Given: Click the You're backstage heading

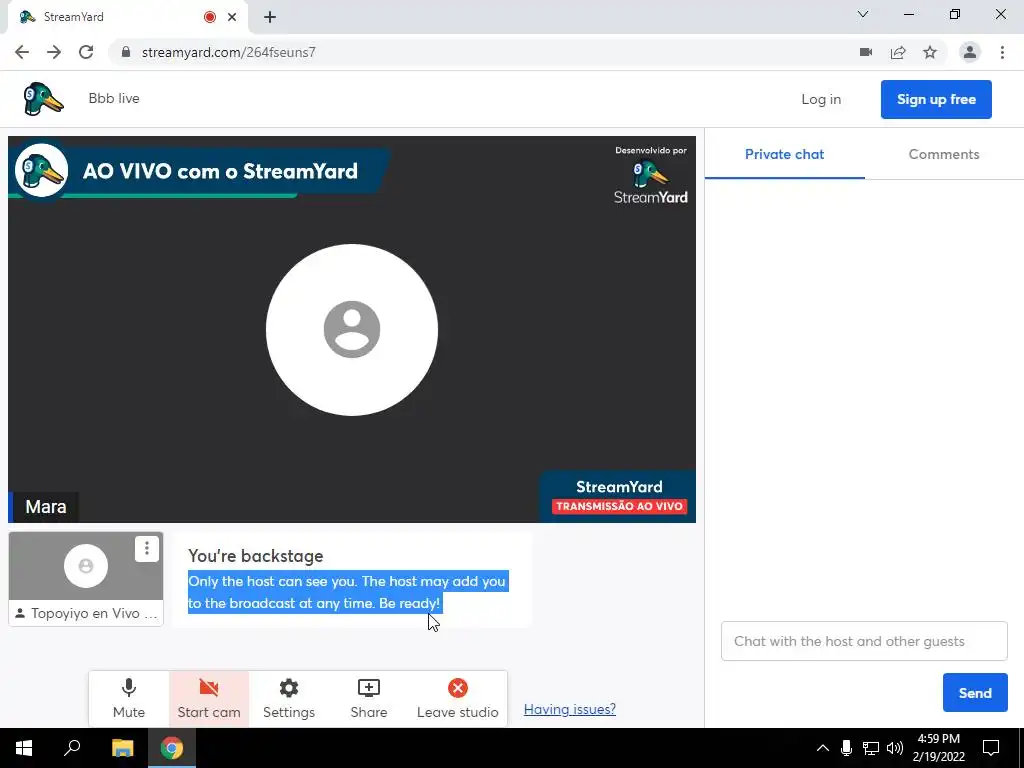Looking at the screenshot, I should coord(255,556).
